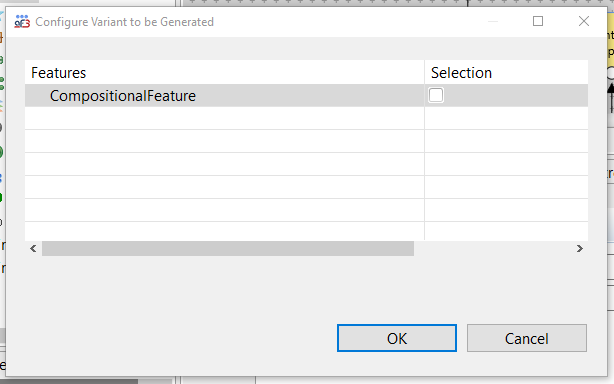Click the greyed-out minimize button in title bar
This screenshot has height=384, width=614.
493,21
